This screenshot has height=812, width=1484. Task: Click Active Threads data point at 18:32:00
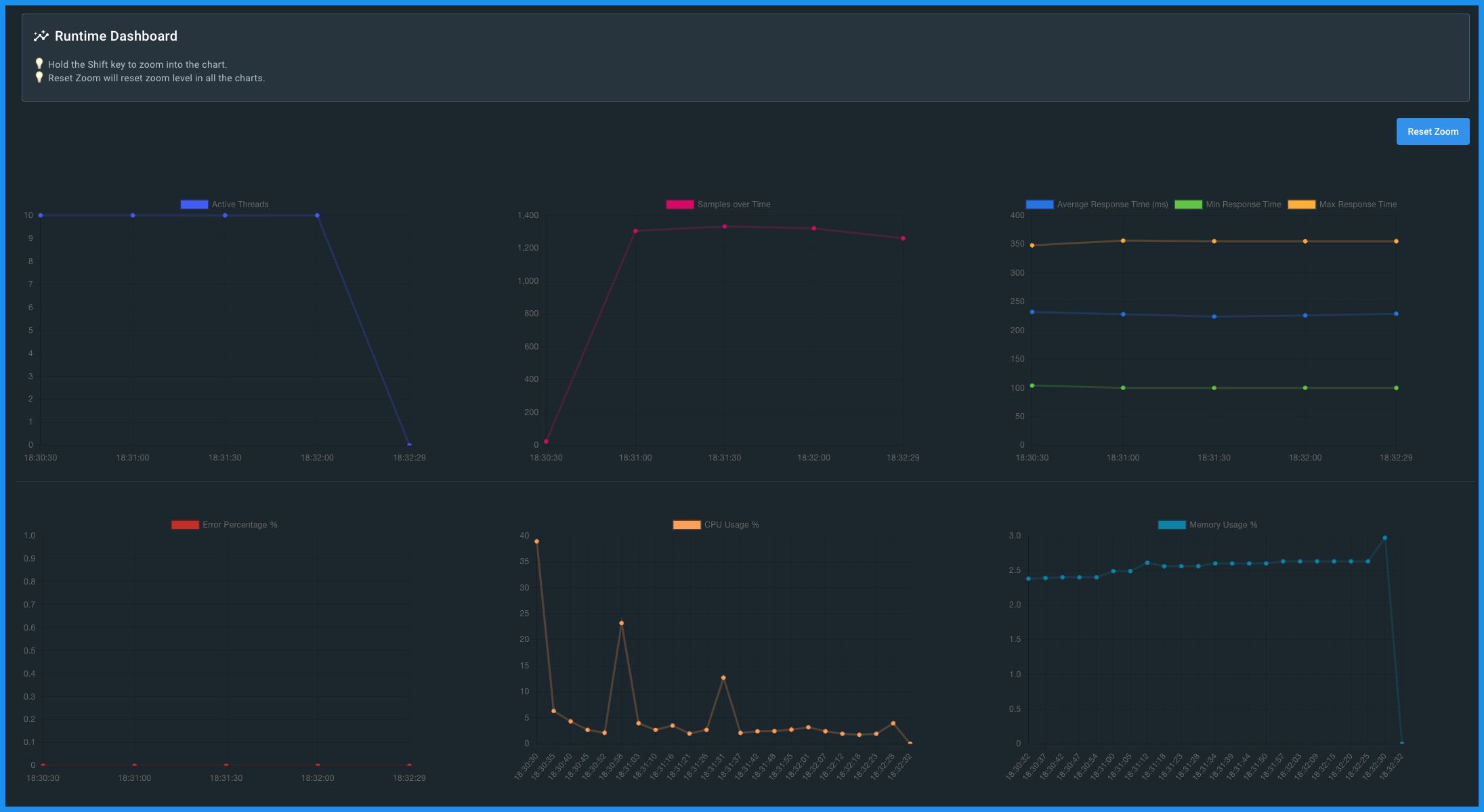pos(317,215)
